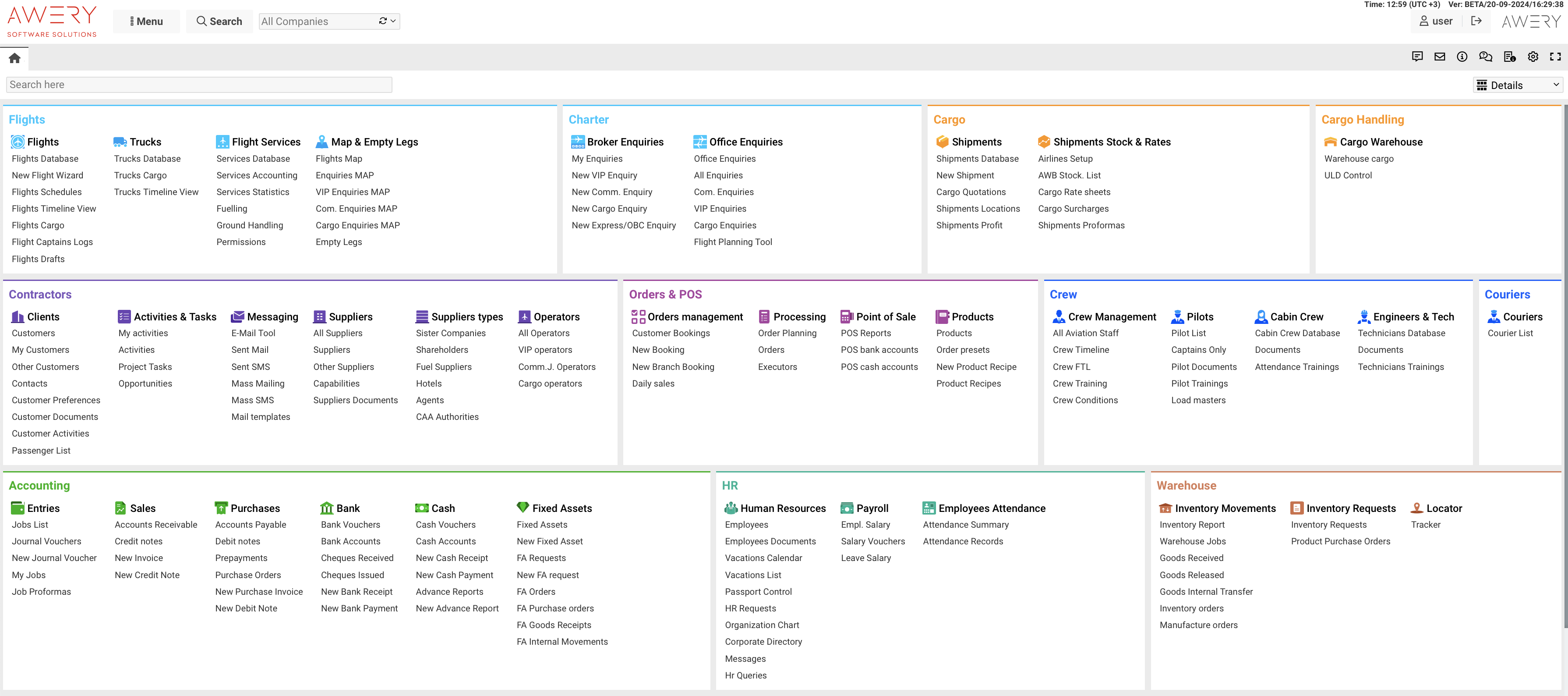The image size is (1568, 696).
Task: Refresh the companies list icon
Action: (382, 21)
